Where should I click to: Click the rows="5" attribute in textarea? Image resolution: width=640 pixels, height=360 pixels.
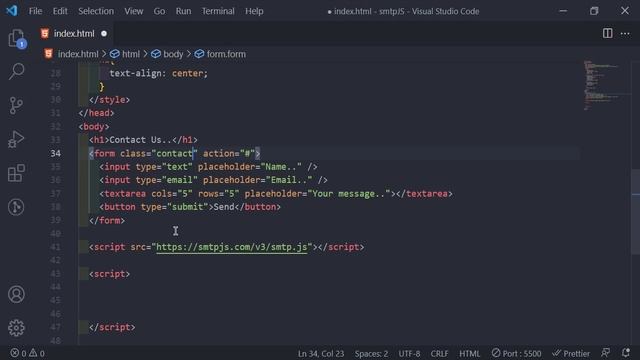pyautogui.click(x=218, y=193)
